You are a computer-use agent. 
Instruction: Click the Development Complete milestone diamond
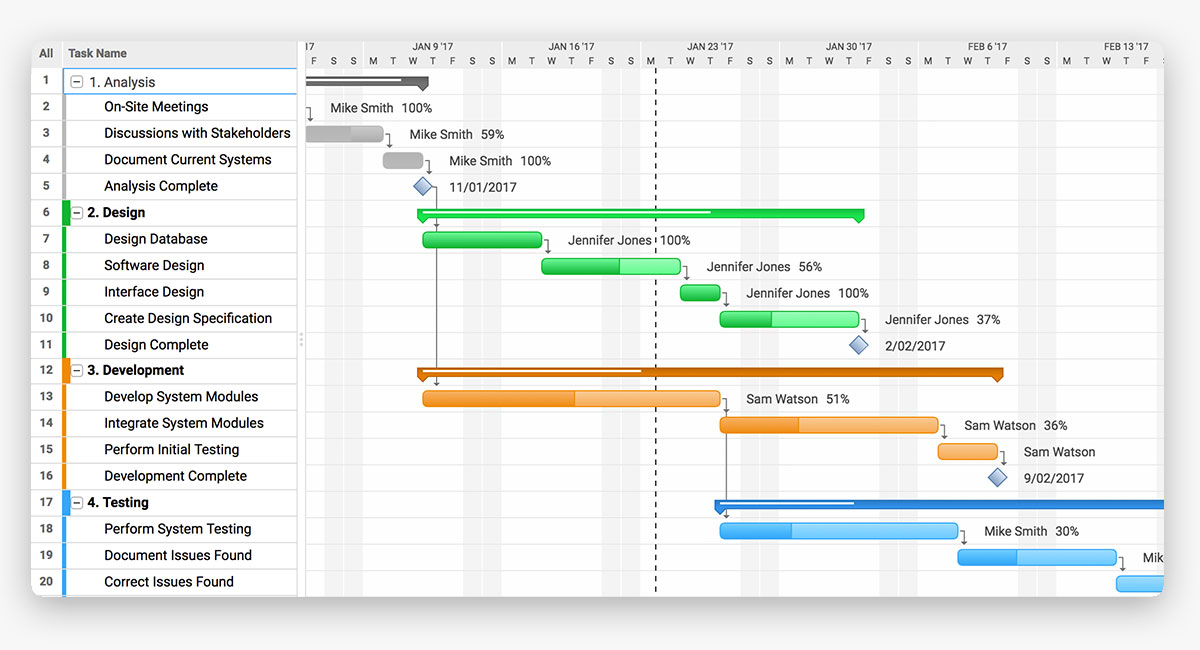[997, 477]
